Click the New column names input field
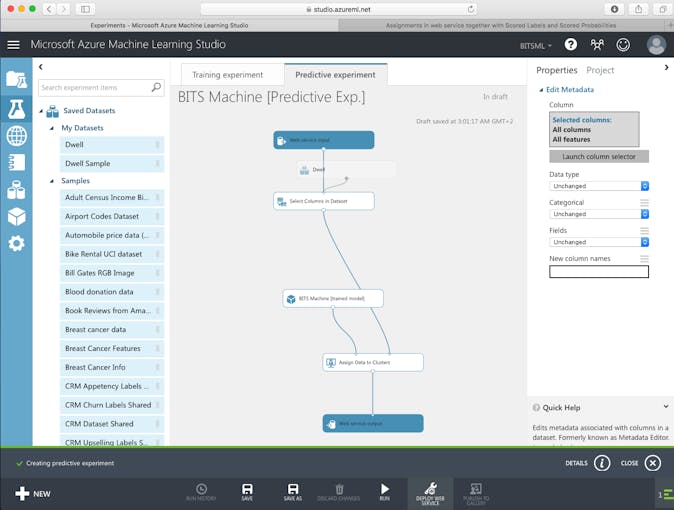 pyautogui.click(x=599, y=272)
